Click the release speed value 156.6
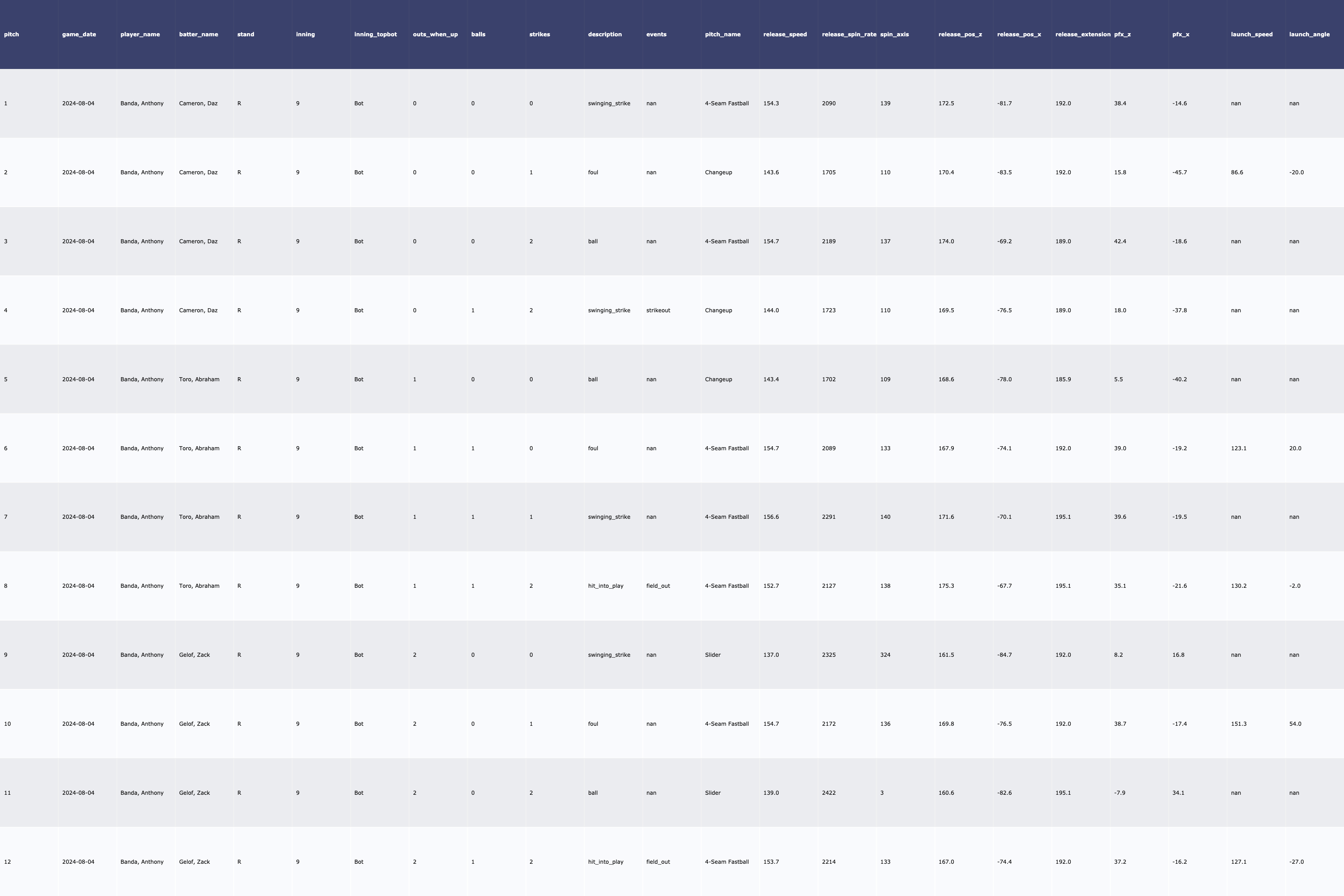This screenshot has width=1344, height=896. [x=770, y=517]
